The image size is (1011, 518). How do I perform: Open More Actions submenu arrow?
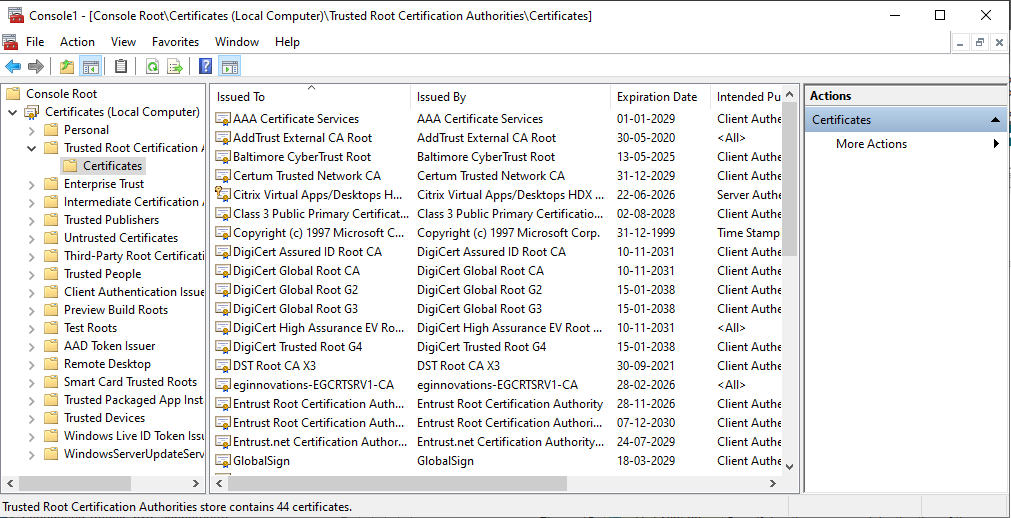996,144
